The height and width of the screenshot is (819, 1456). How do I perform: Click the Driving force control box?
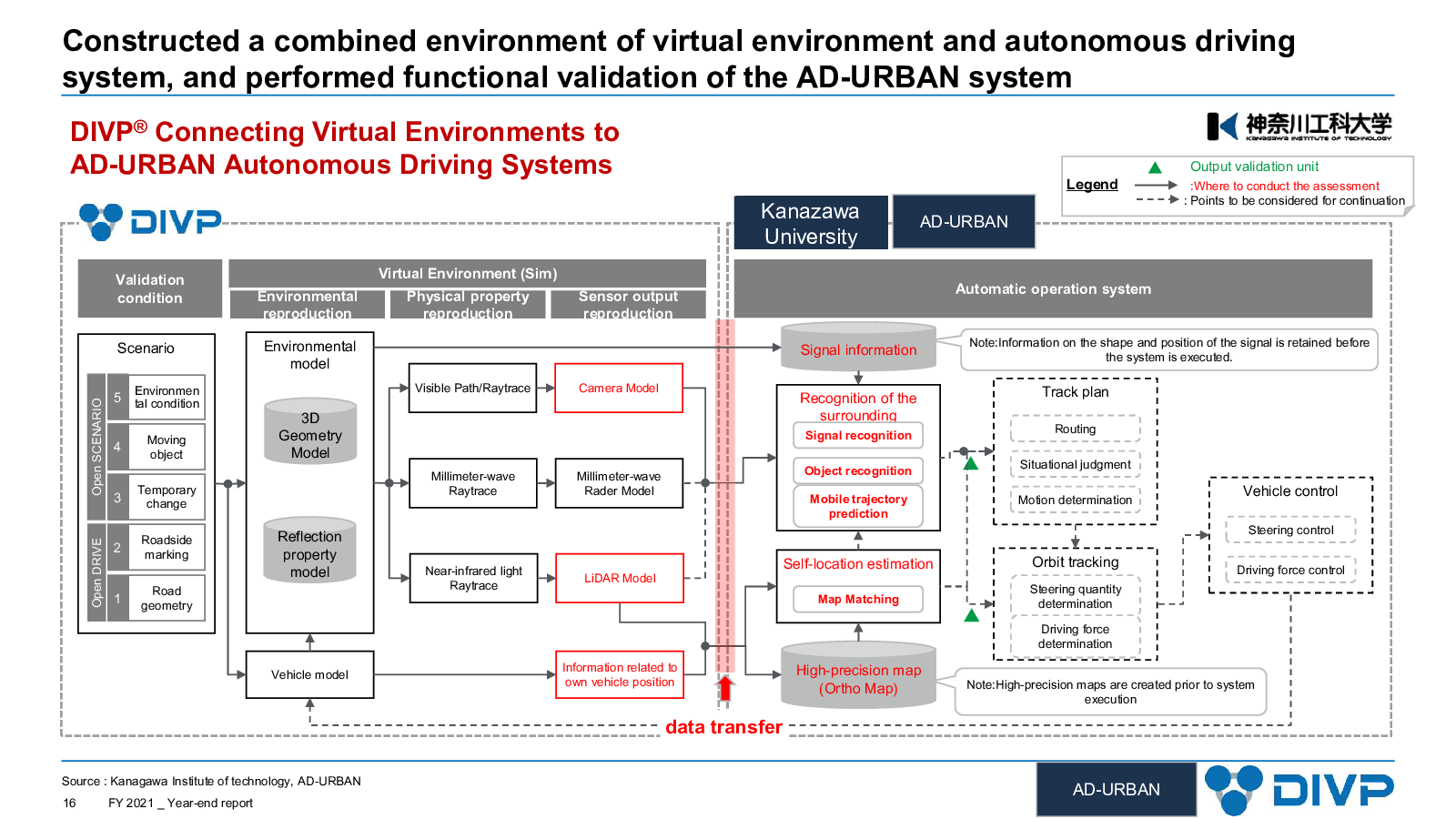click(1290, 570)
